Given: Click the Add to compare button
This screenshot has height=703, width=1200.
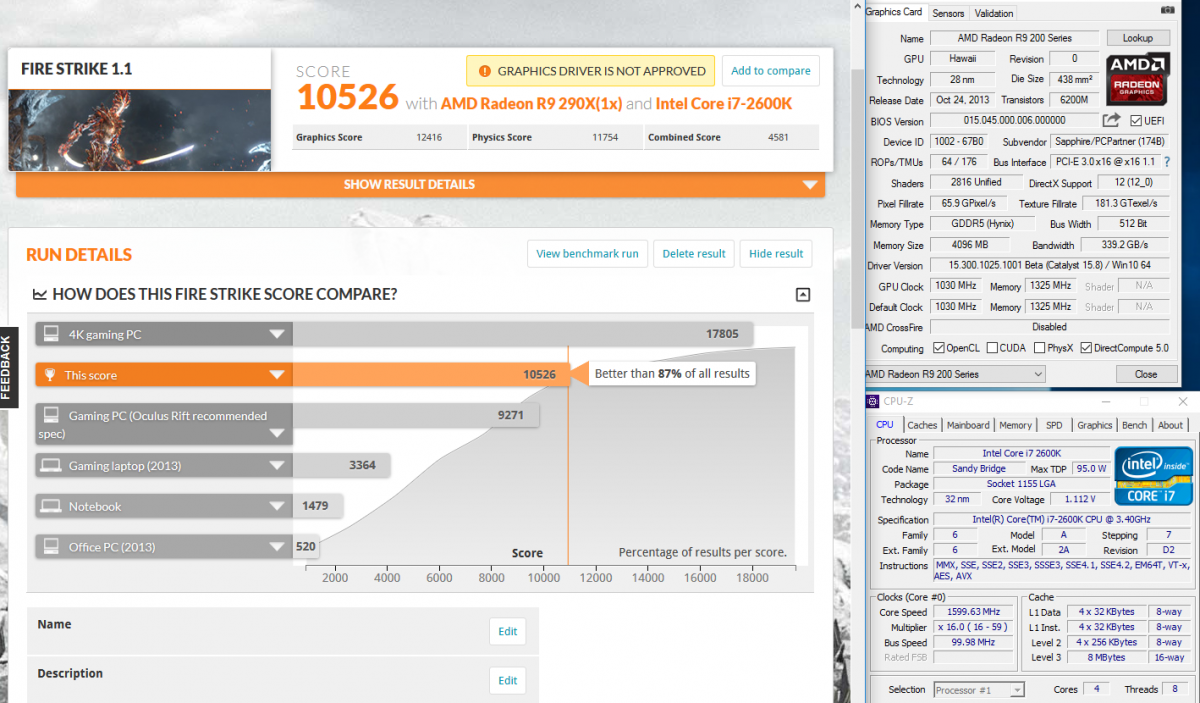Looking at the screenshot, I should (x=770, y=71).
